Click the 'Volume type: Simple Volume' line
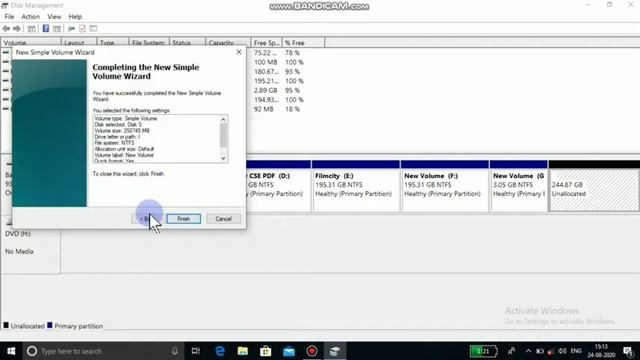This screenshot has height=360, width=640. [x=126, y=118]
